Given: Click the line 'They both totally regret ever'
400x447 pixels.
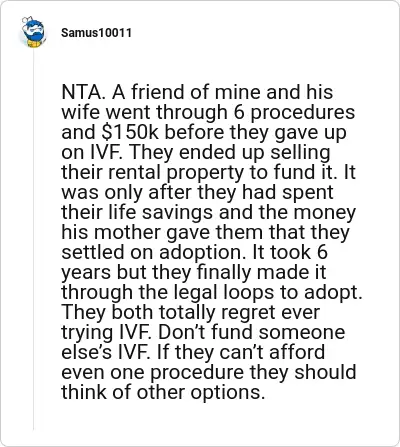Looking at the screenshot, I should pos(191,313).
